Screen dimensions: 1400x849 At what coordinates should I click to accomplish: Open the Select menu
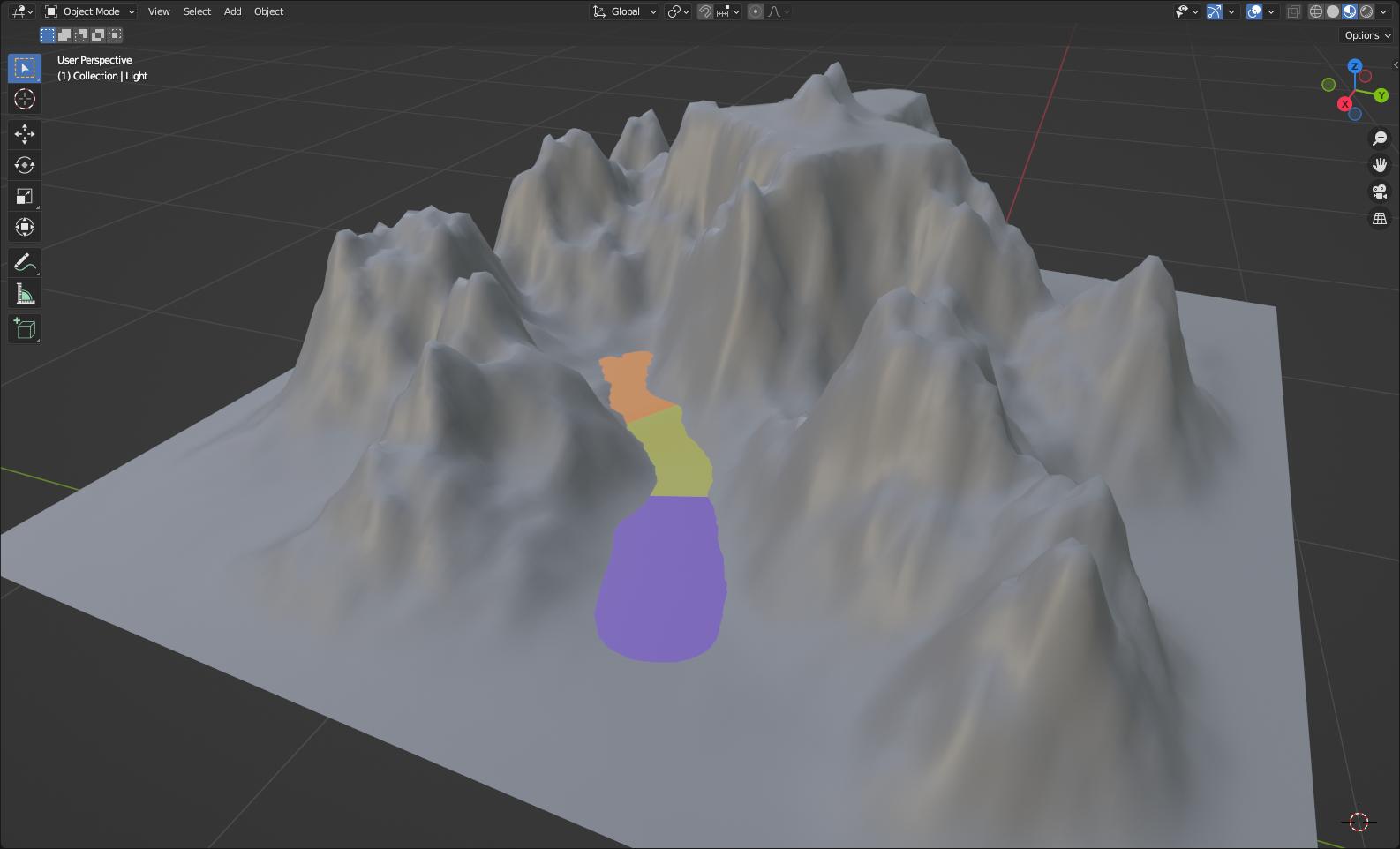click(x=197, y=11)
